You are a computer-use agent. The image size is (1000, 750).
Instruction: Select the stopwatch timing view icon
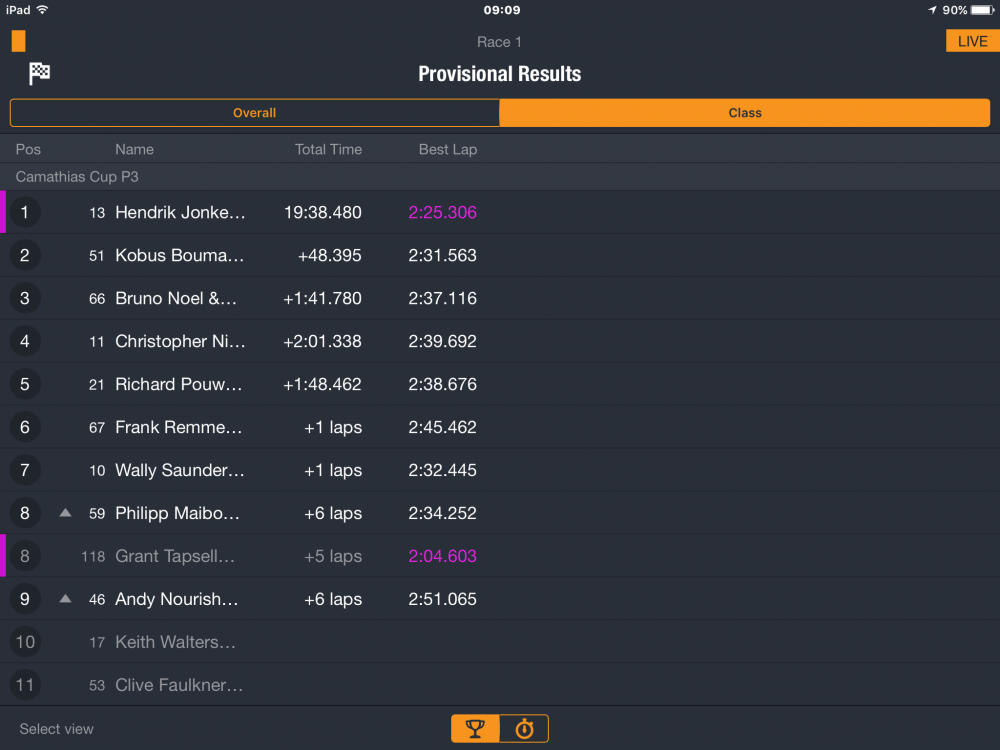pos(524,728)
